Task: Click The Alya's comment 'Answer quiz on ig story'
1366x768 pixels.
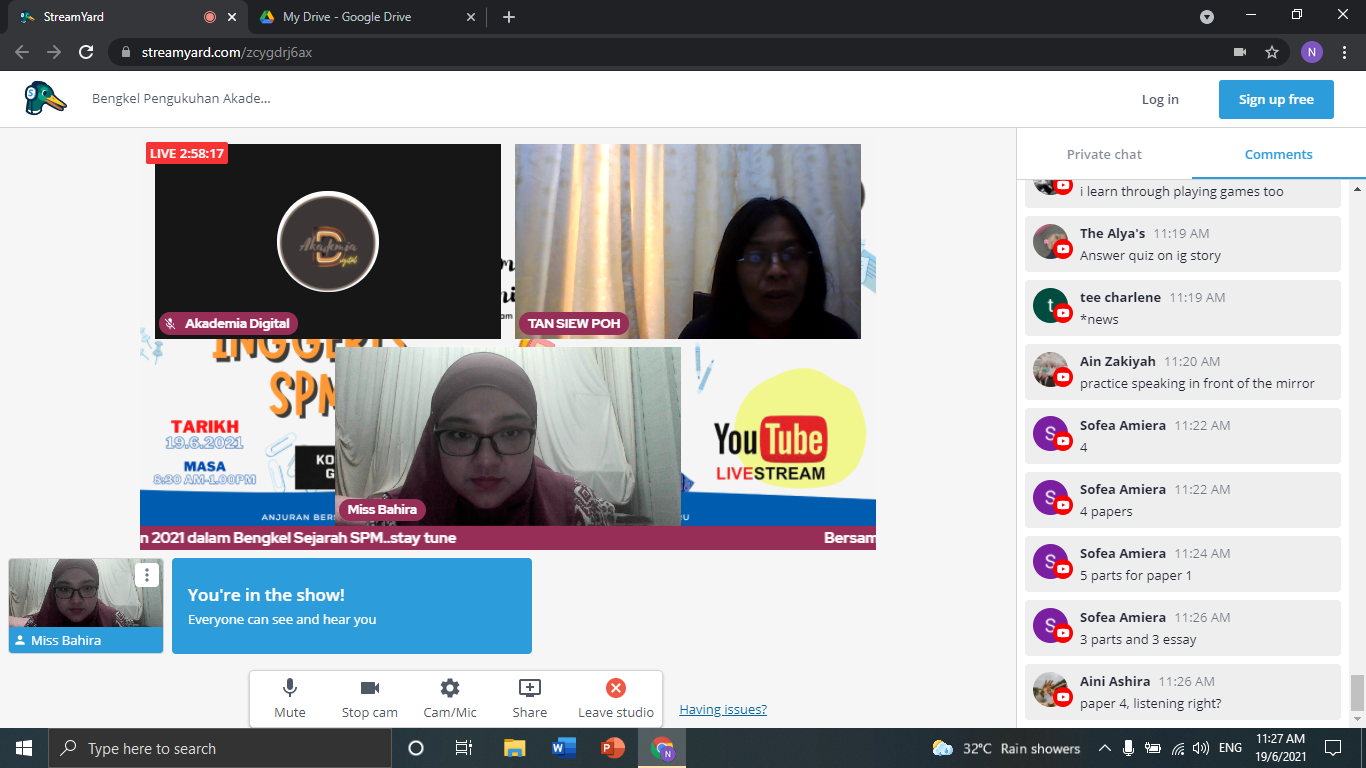Action: click(1183, 244)
